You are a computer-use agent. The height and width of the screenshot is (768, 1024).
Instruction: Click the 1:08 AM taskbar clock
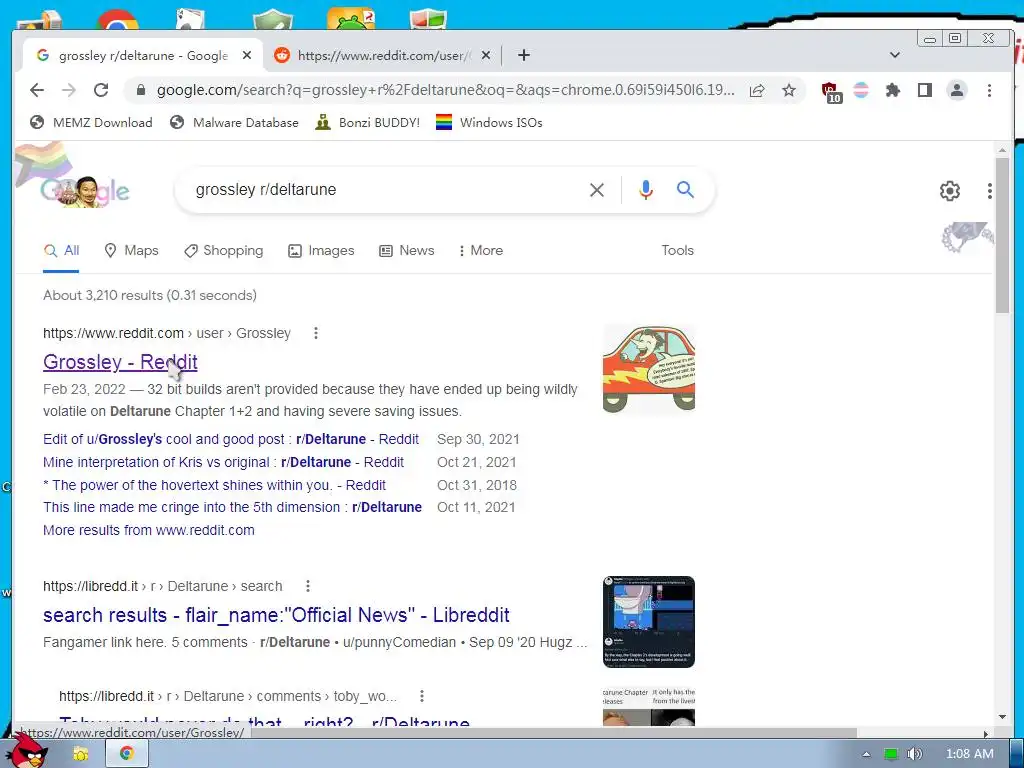970,754
